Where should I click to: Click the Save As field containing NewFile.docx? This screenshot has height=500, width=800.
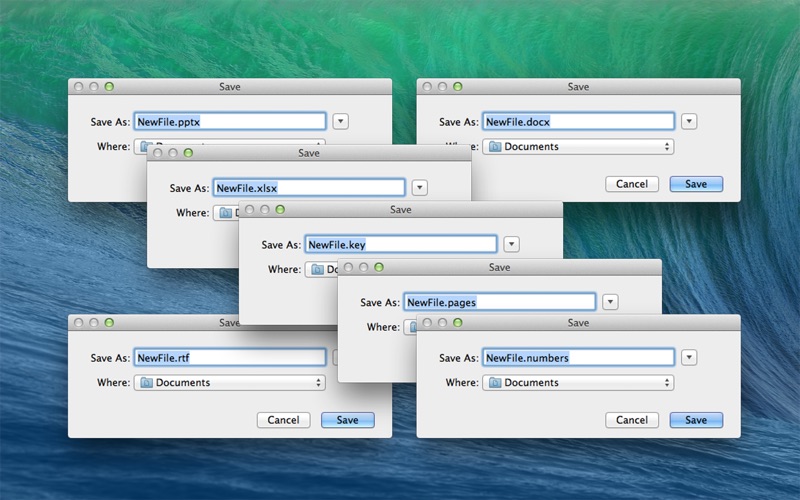579,121
